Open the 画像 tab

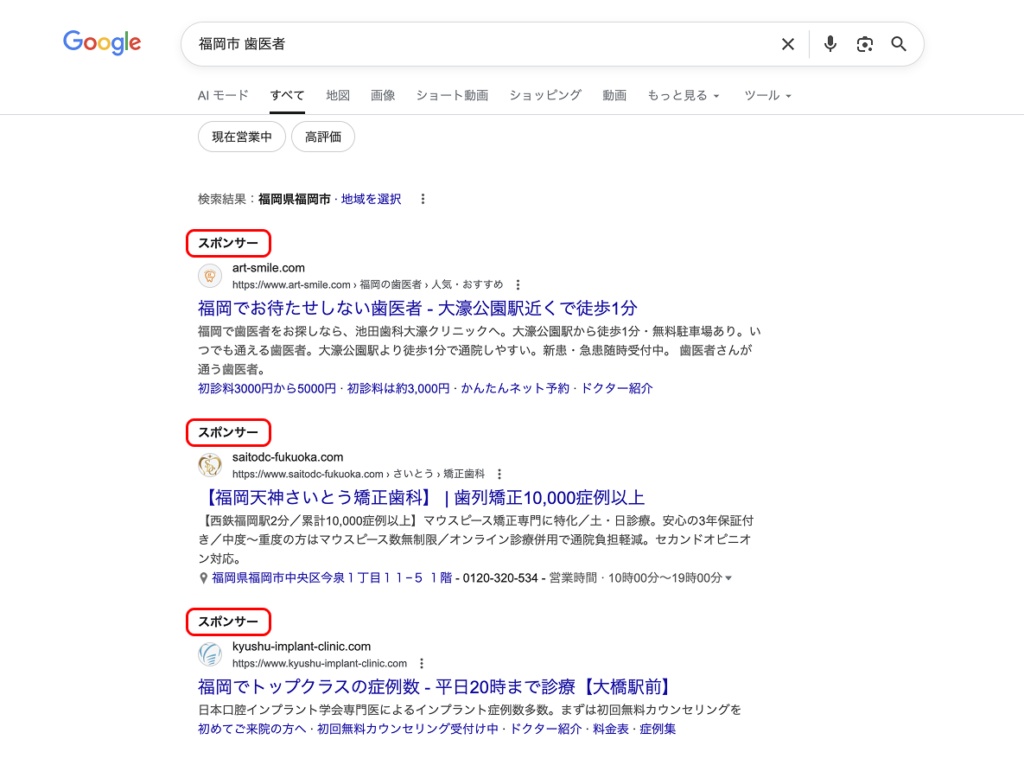click(383, 95)
